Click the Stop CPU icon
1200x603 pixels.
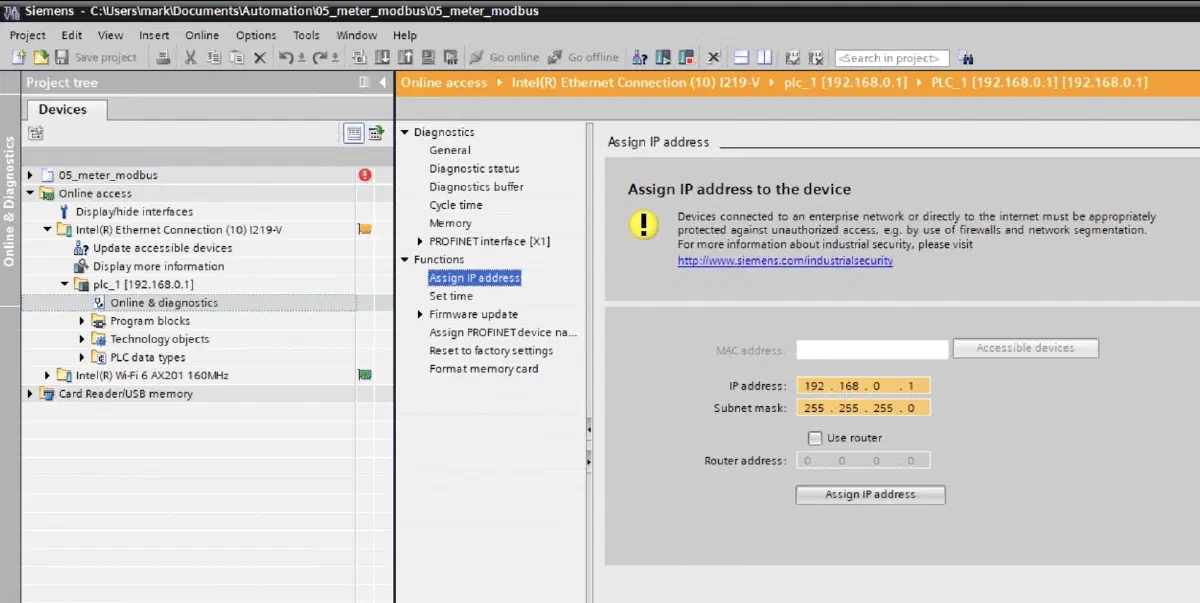coord(686,58)
